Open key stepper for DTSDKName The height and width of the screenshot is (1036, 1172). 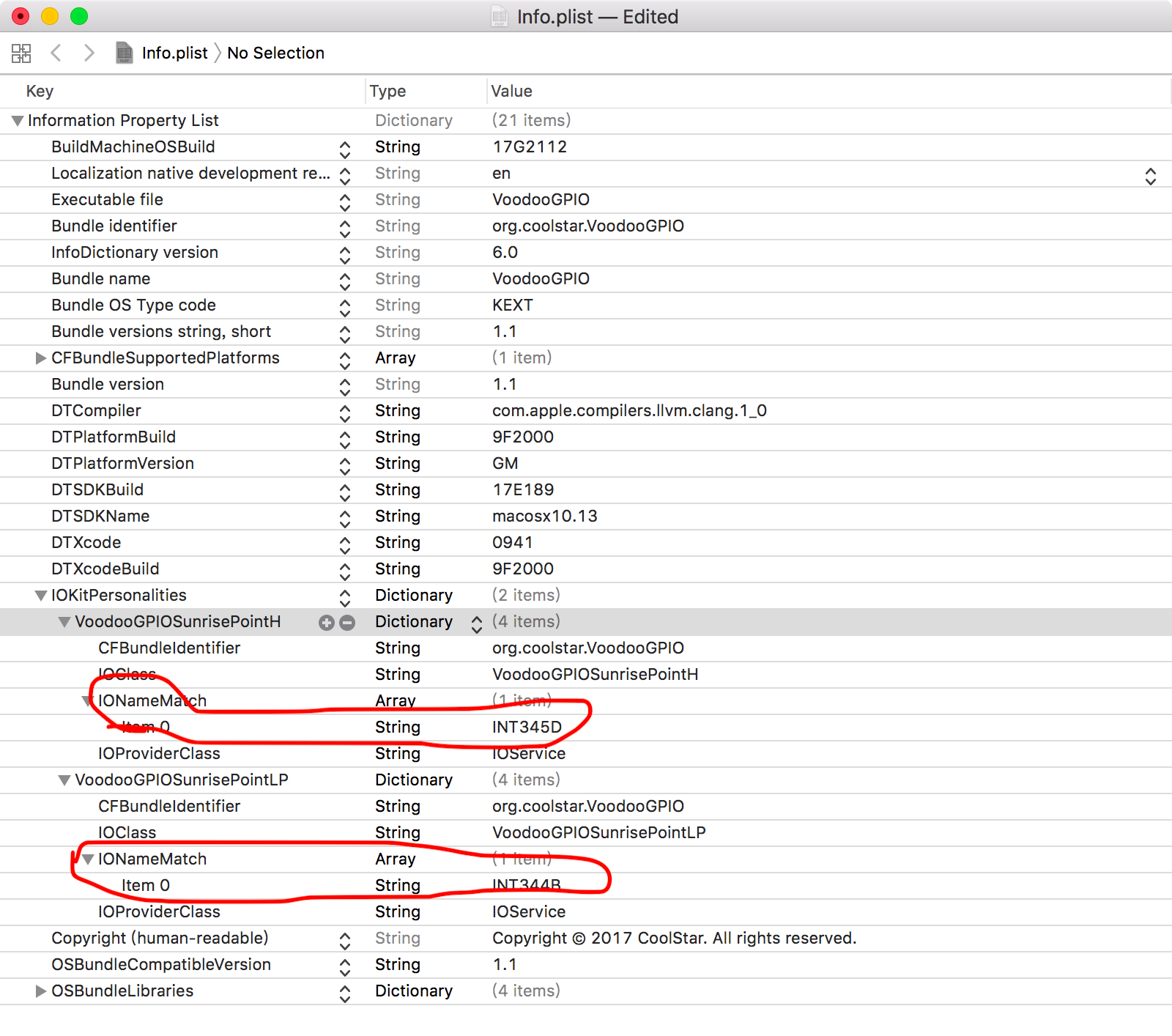point(345,519)
